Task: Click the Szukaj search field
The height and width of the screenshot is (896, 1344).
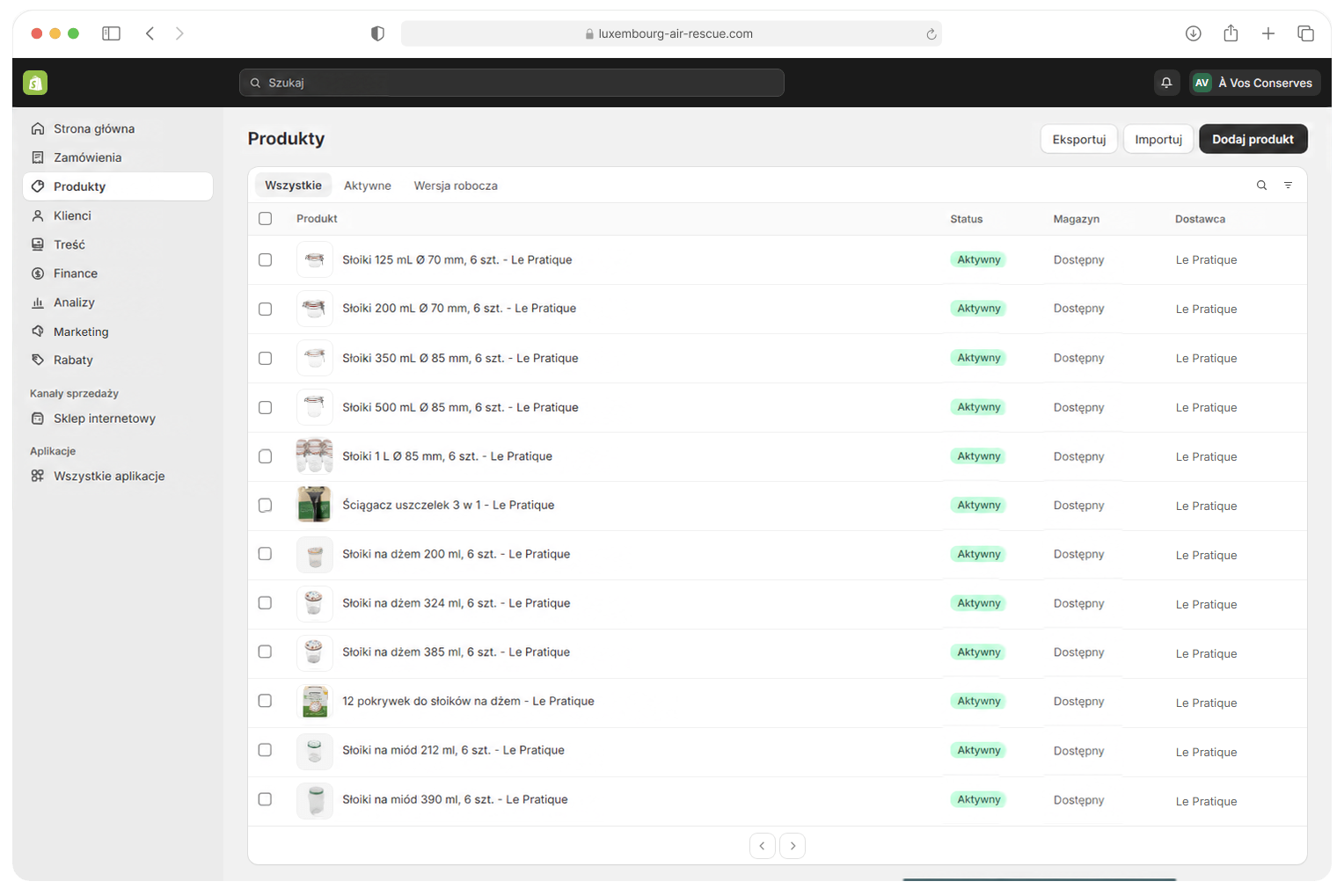Action: pos(512,83)
